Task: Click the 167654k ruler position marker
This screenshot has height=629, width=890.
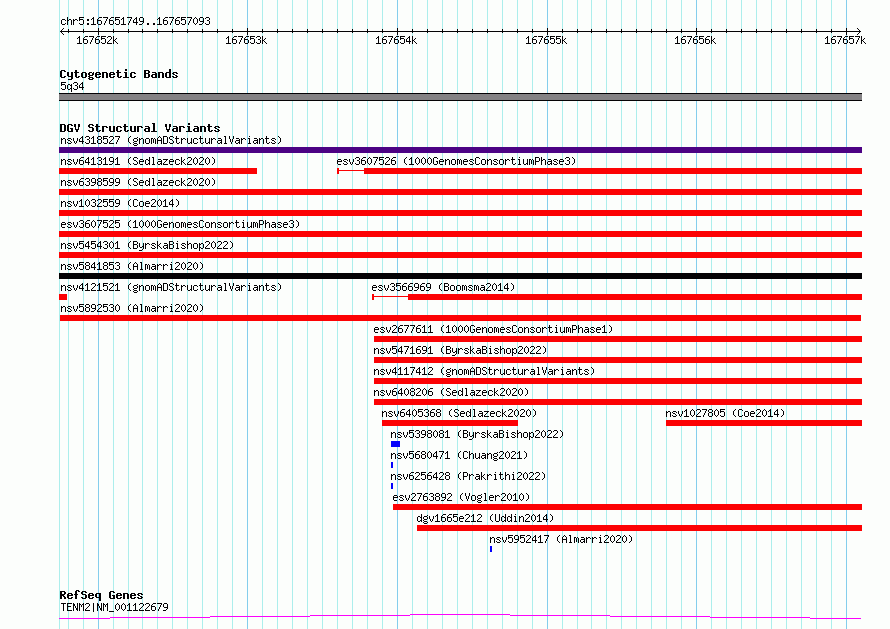Action: pos(396,40)
